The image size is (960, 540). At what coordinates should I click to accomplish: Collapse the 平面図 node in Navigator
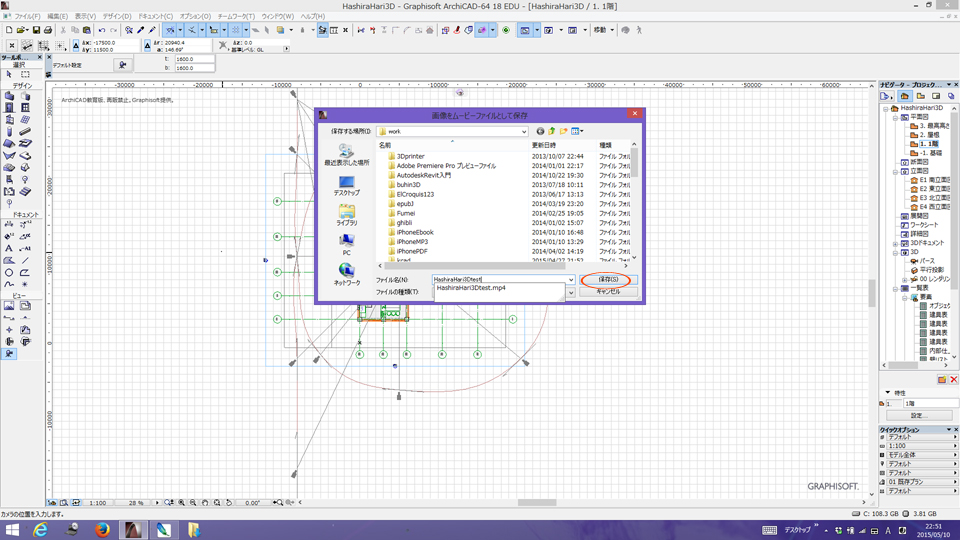tap(895, 117)
